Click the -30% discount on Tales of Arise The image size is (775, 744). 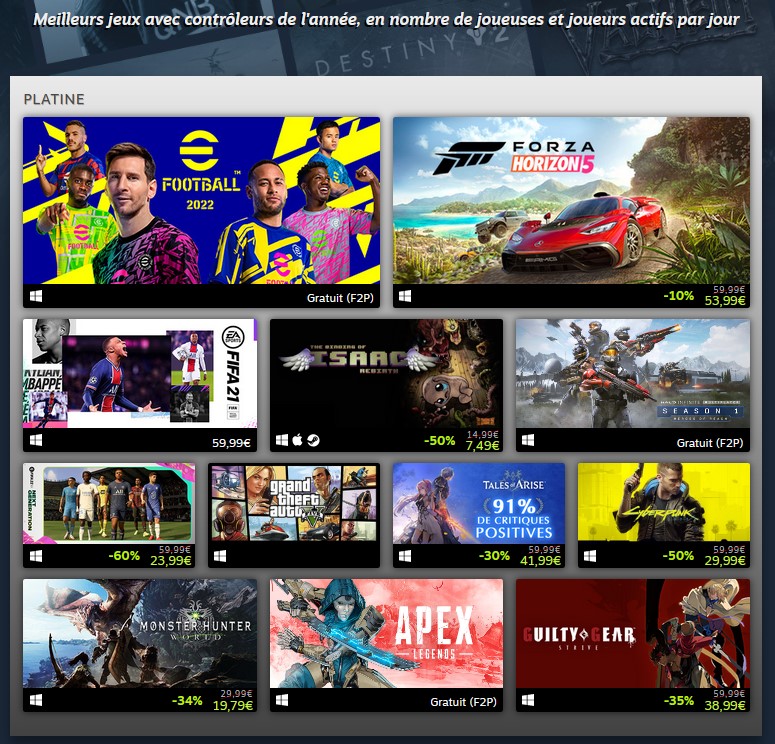(x=494, y=556)
